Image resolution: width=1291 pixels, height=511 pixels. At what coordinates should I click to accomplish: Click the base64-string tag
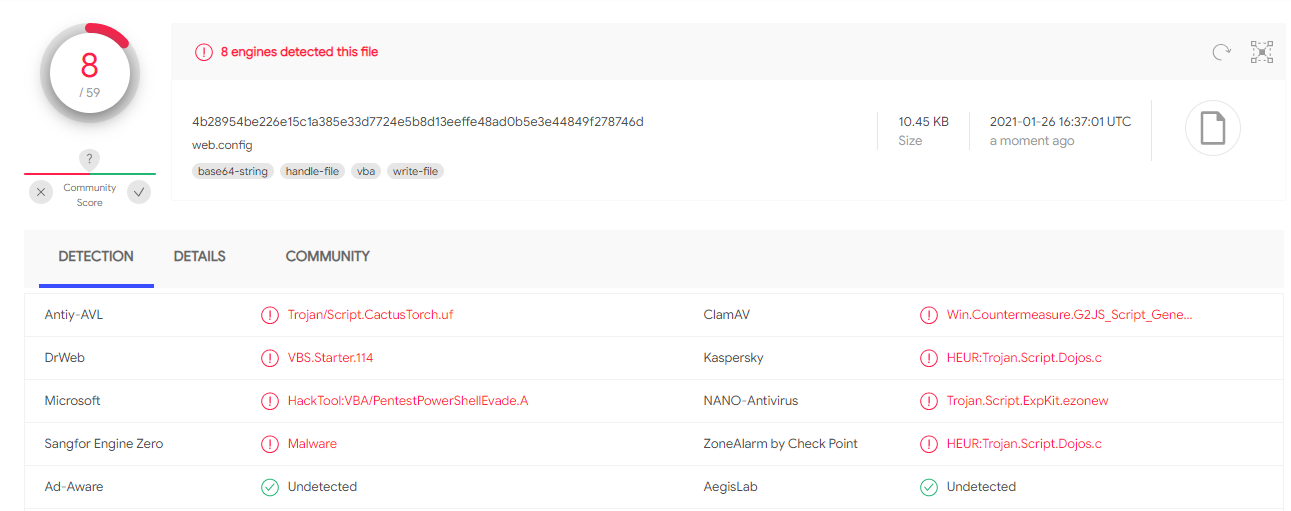(233, 171)
